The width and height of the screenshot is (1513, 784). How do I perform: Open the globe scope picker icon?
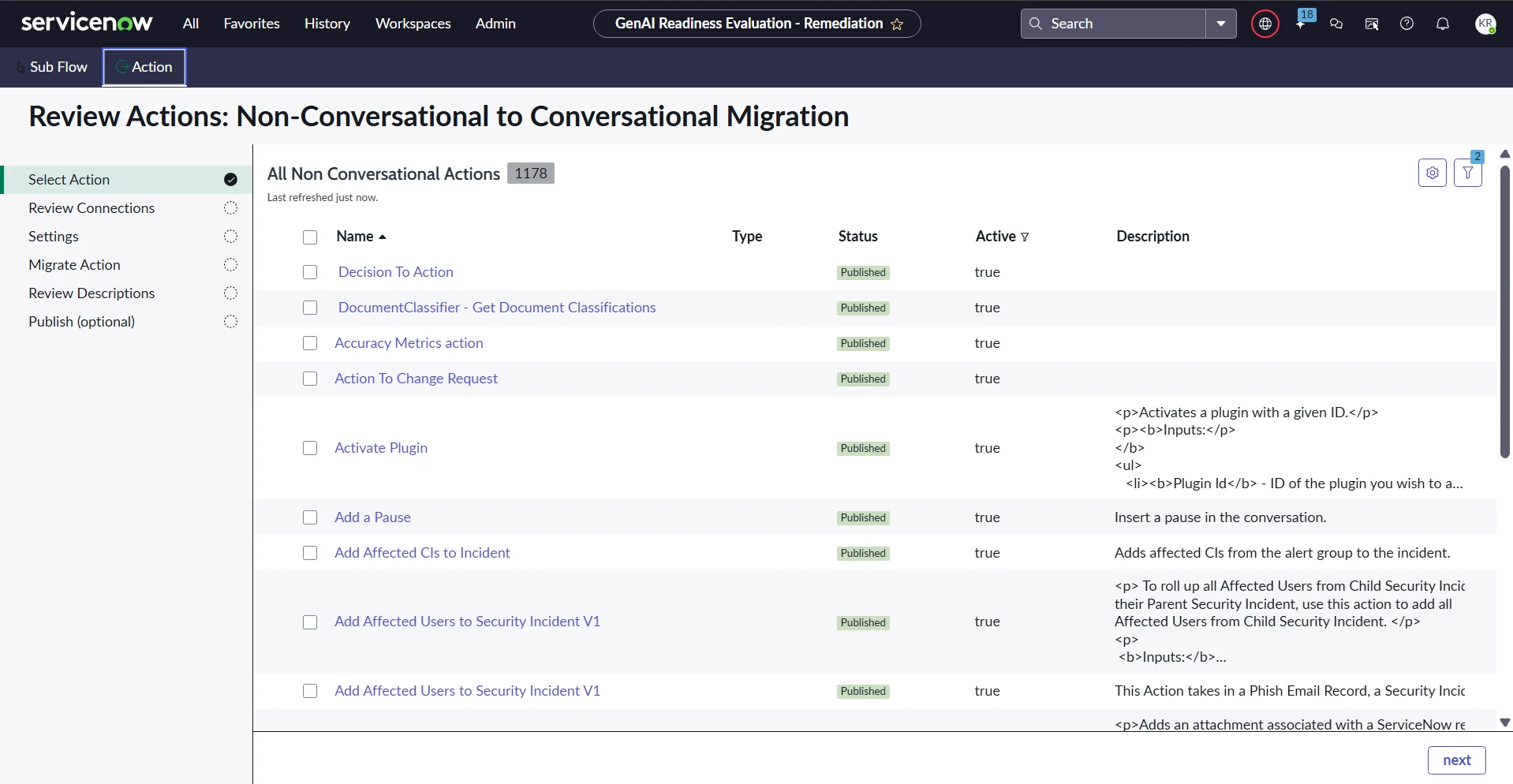click(x=1265, y=24)
